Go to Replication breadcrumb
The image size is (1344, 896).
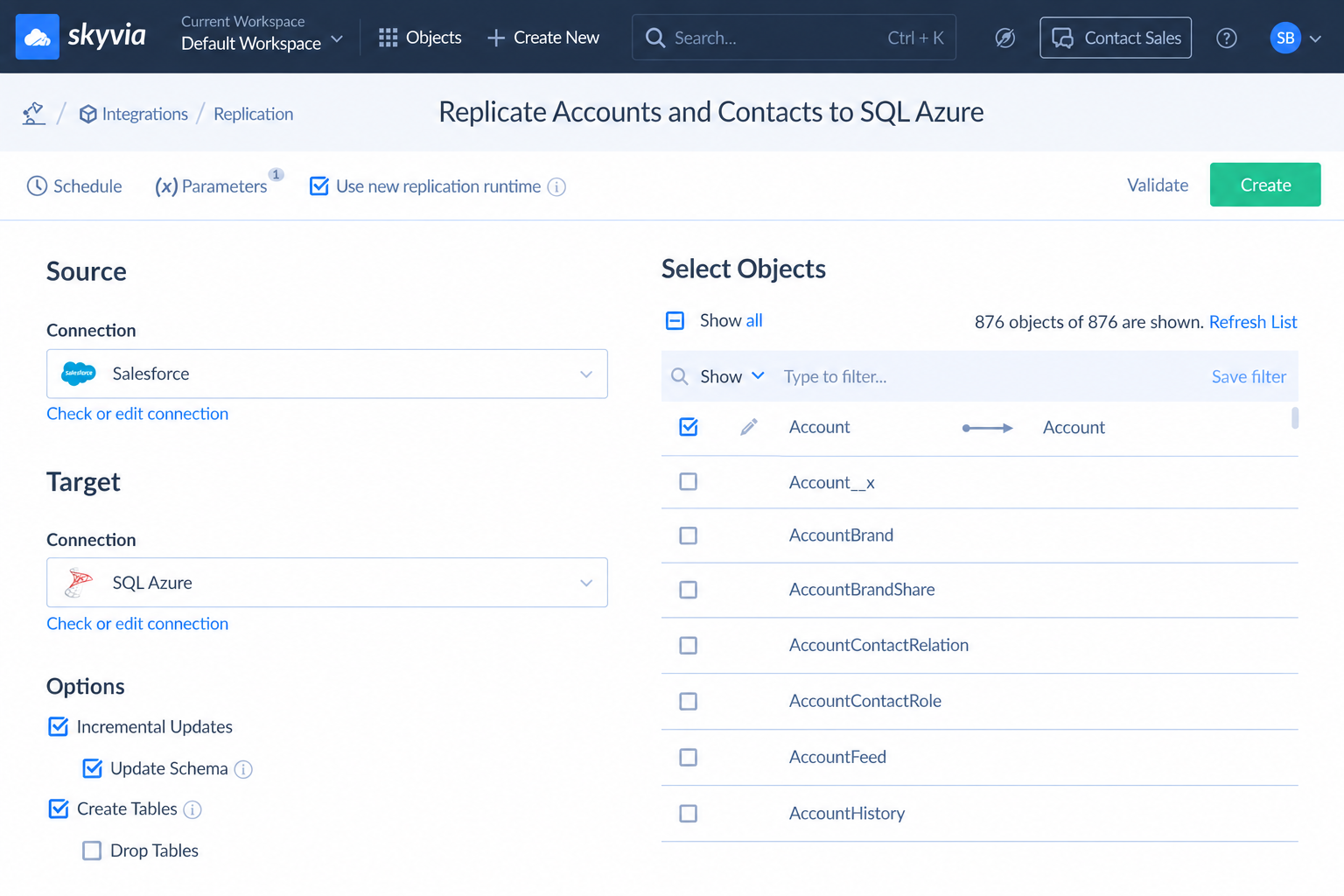253,114
